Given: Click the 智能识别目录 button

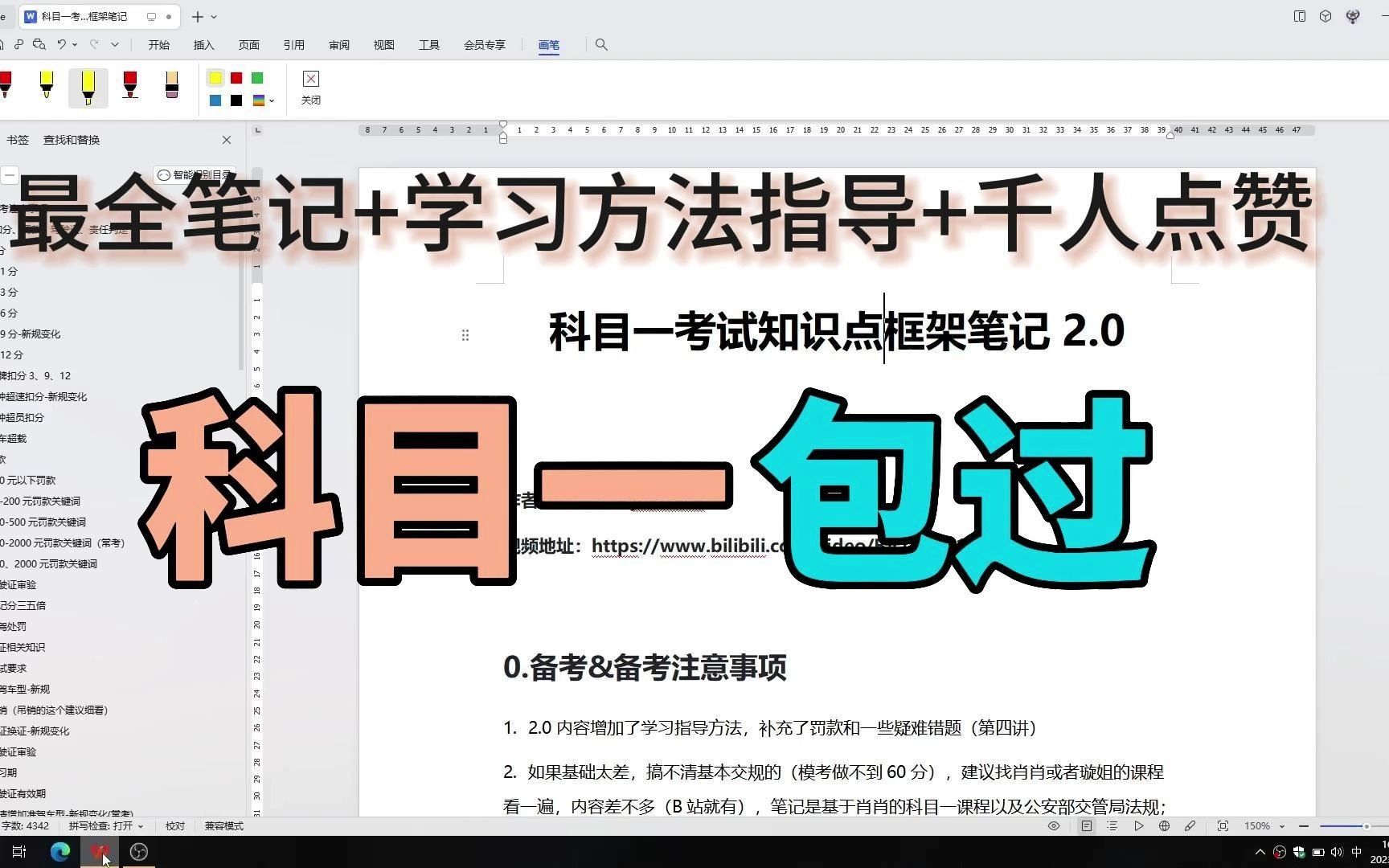Looking at the screenshot, I should tap(195, 174).
